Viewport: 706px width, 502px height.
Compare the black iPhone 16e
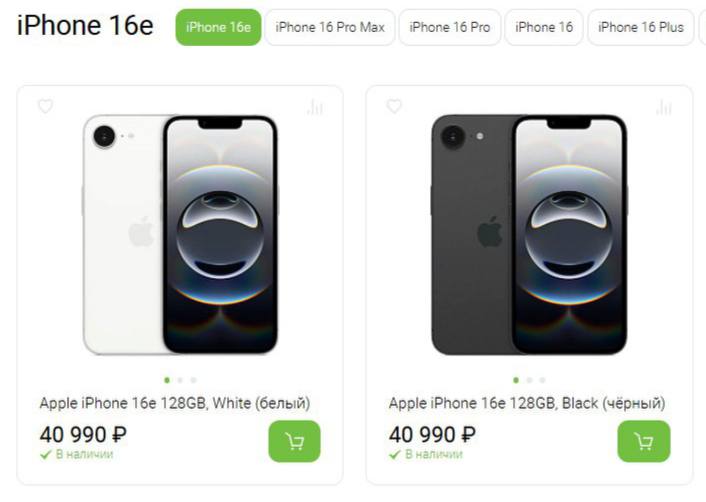pos(664,107)
